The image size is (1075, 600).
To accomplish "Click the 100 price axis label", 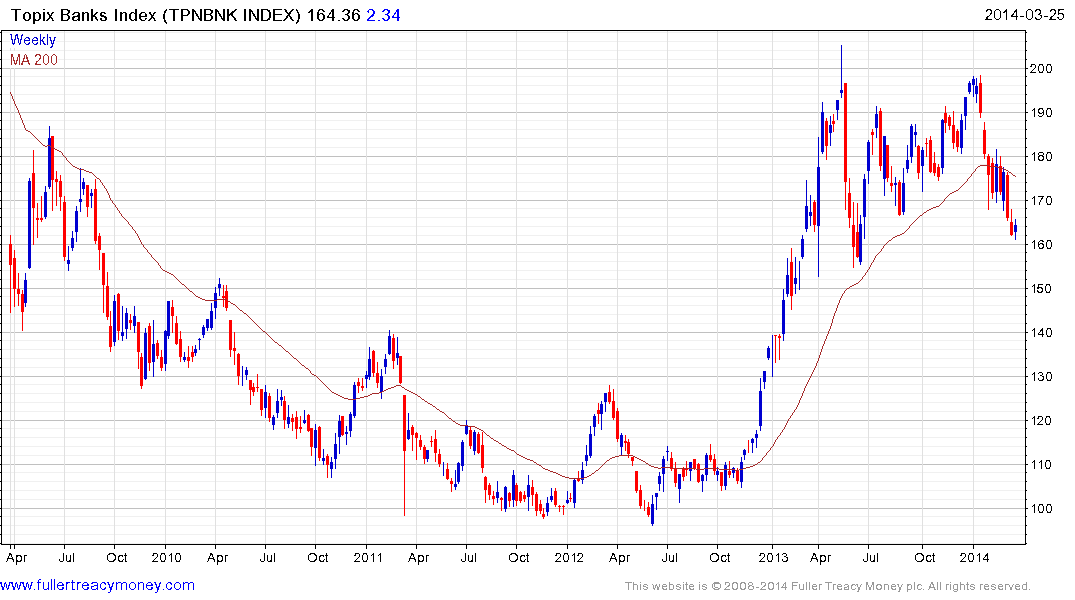I will (x=1043, y=509).
